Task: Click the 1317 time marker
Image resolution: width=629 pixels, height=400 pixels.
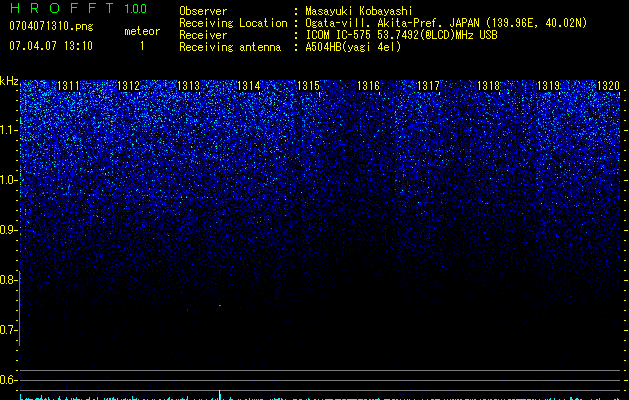Action: click(428, 86)
